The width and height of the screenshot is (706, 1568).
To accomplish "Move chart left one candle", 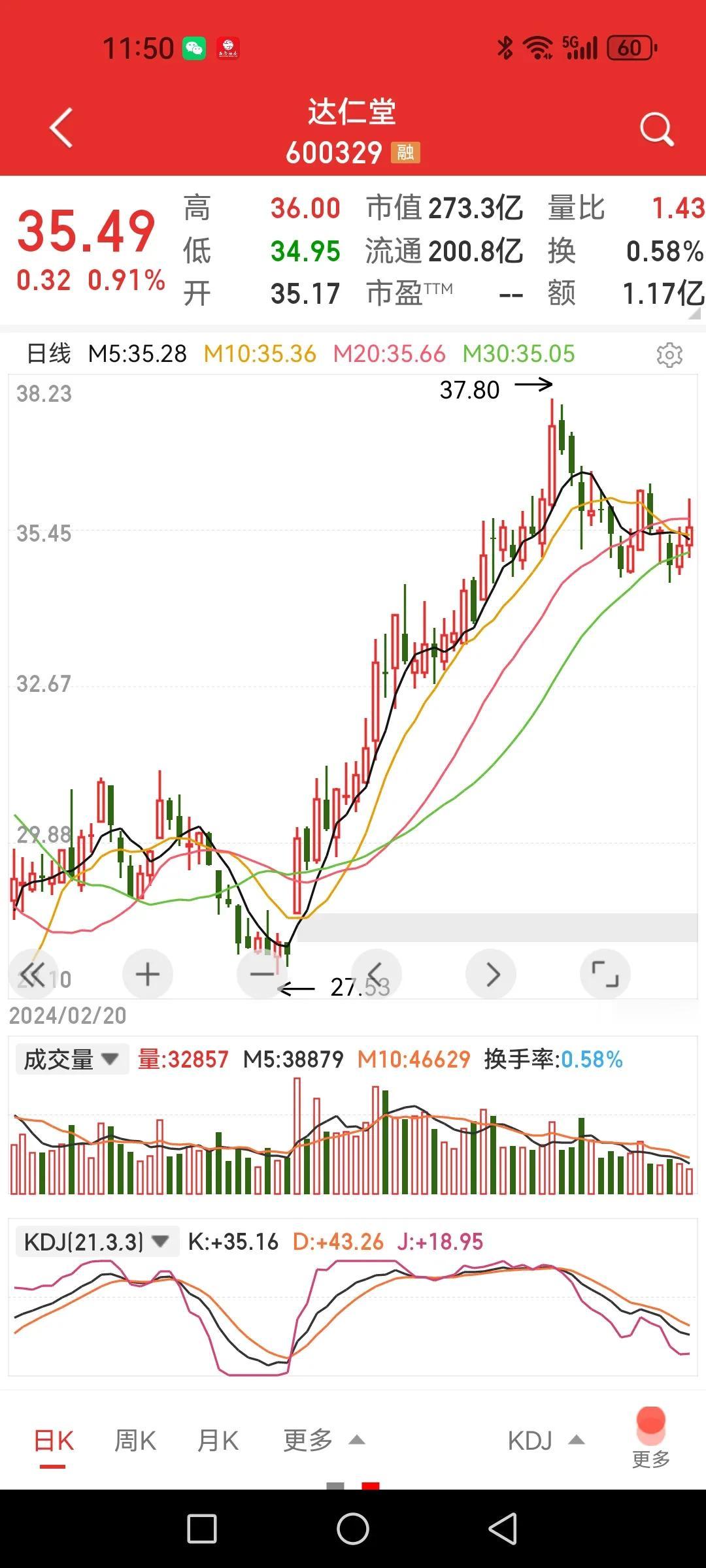I will click(377, 974).
